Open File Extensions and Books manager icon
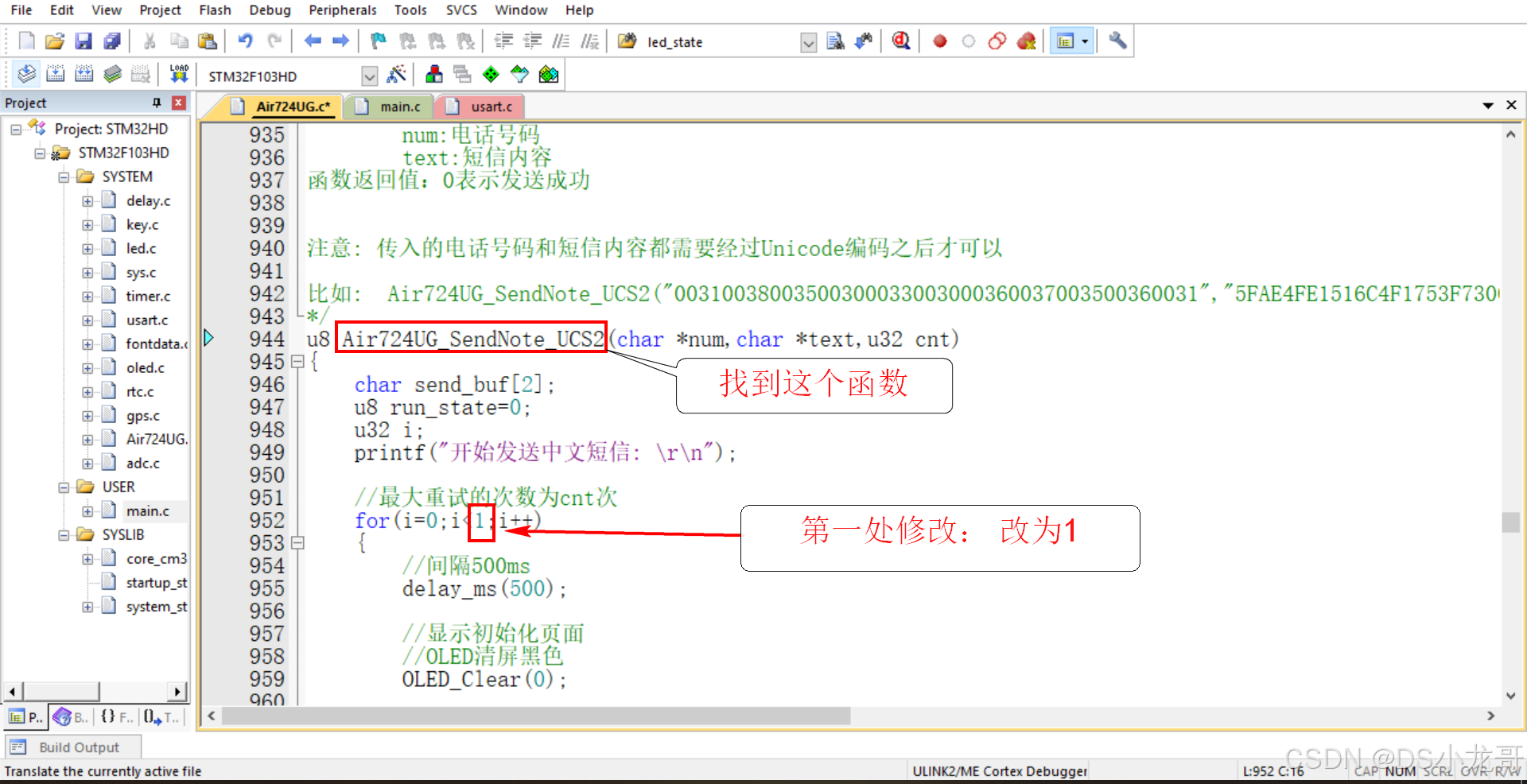The height and width of the screenshot is (784, 1527). (x=434, y=75)
